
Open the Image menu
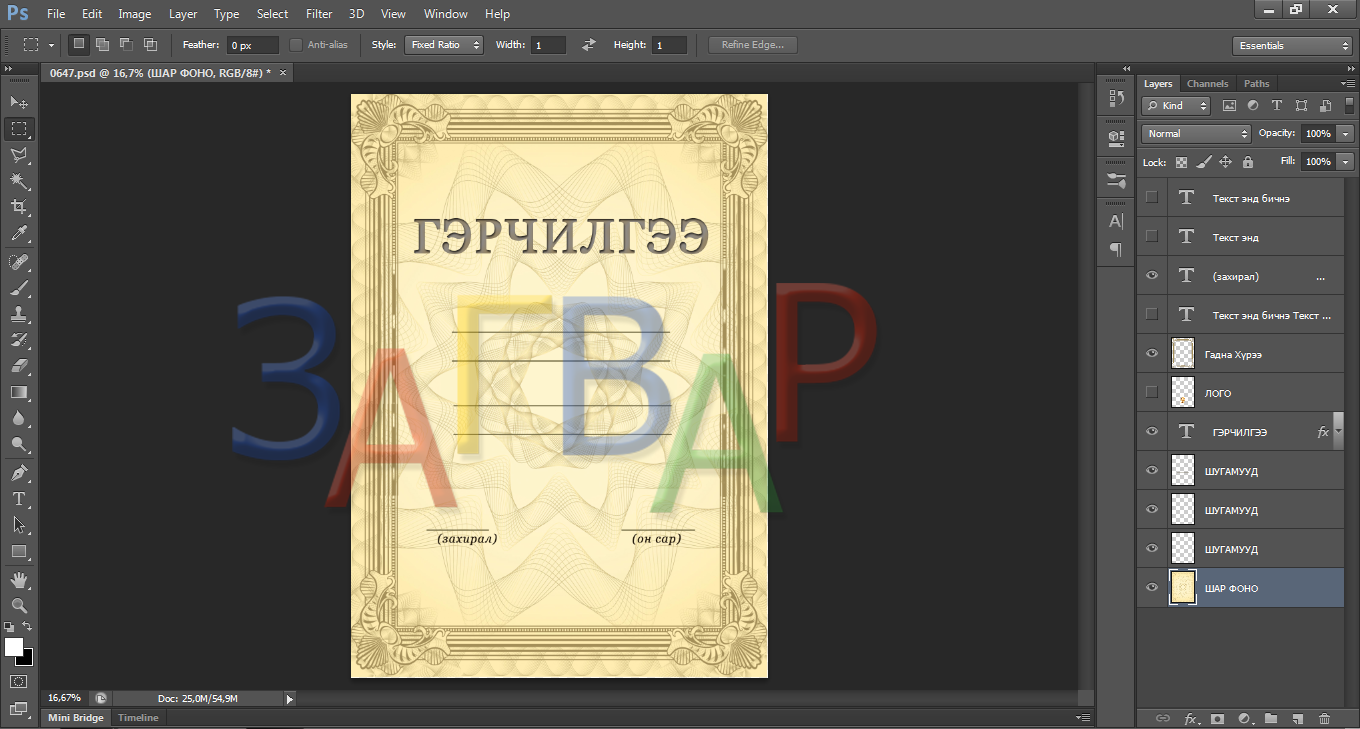coord(135,14)
